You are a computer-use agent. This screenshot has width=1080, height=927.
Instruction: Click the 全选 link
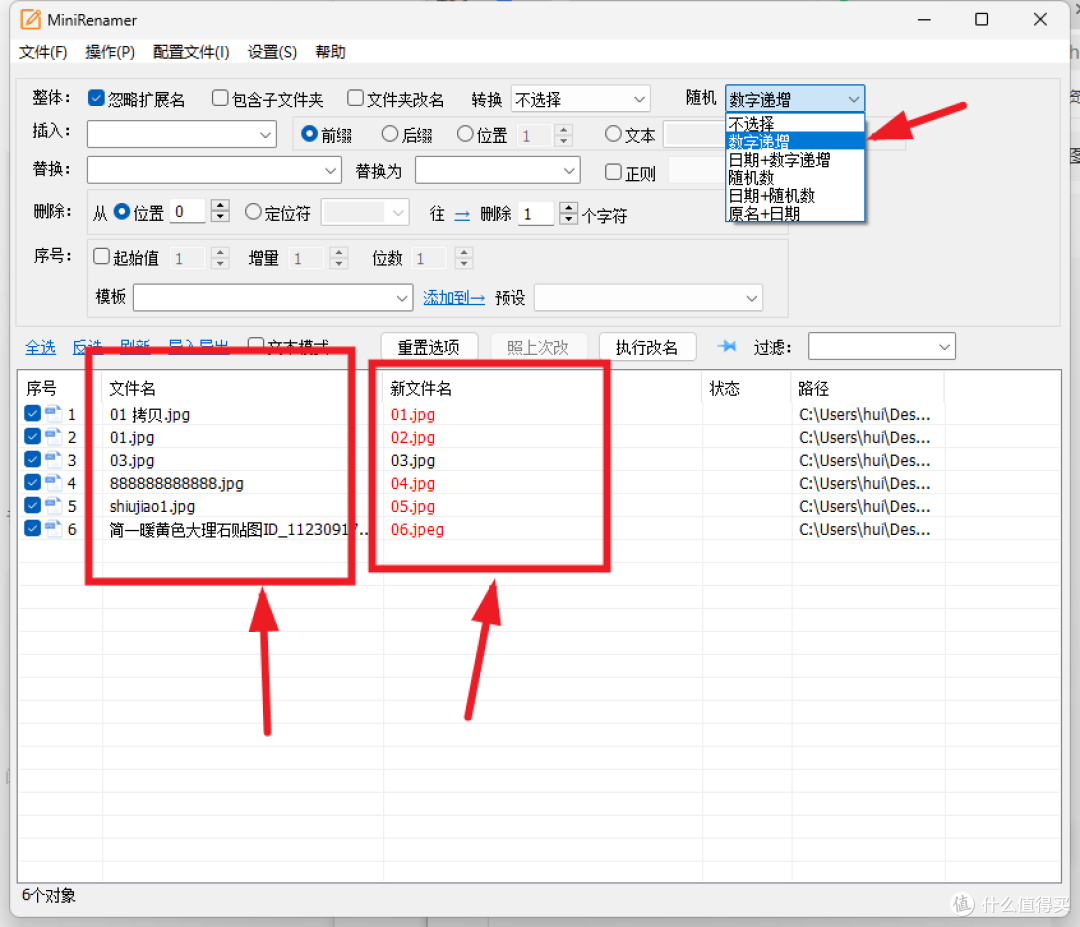pyautogui.click(x=40, y=347)
